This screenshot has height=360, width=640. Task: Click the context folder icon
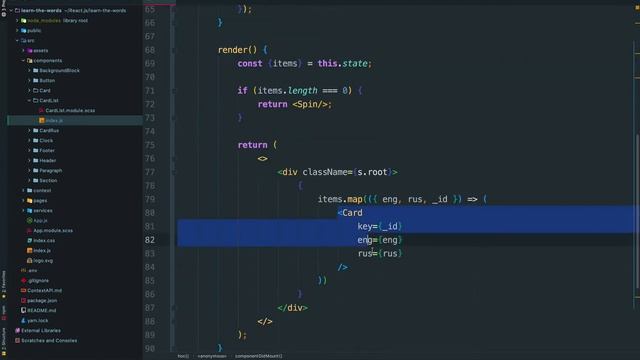[x=29, y=191]
